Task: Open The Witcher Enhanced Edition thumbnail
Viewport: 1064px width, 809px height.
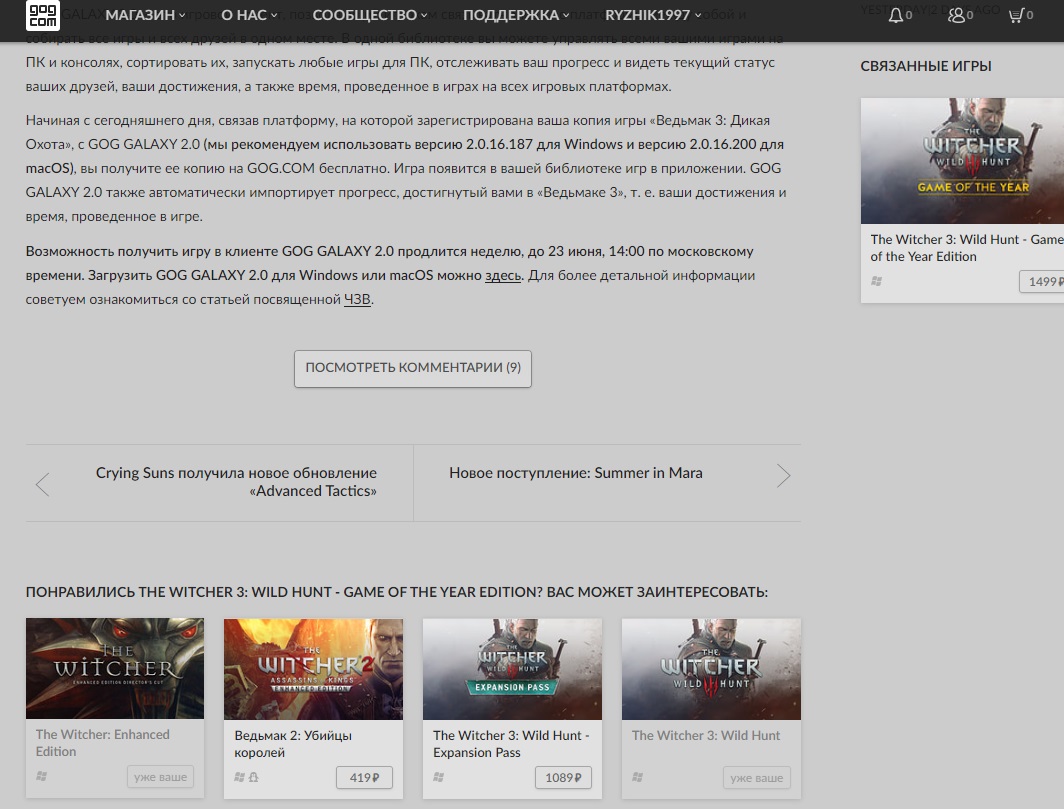Action: [115, 669]
